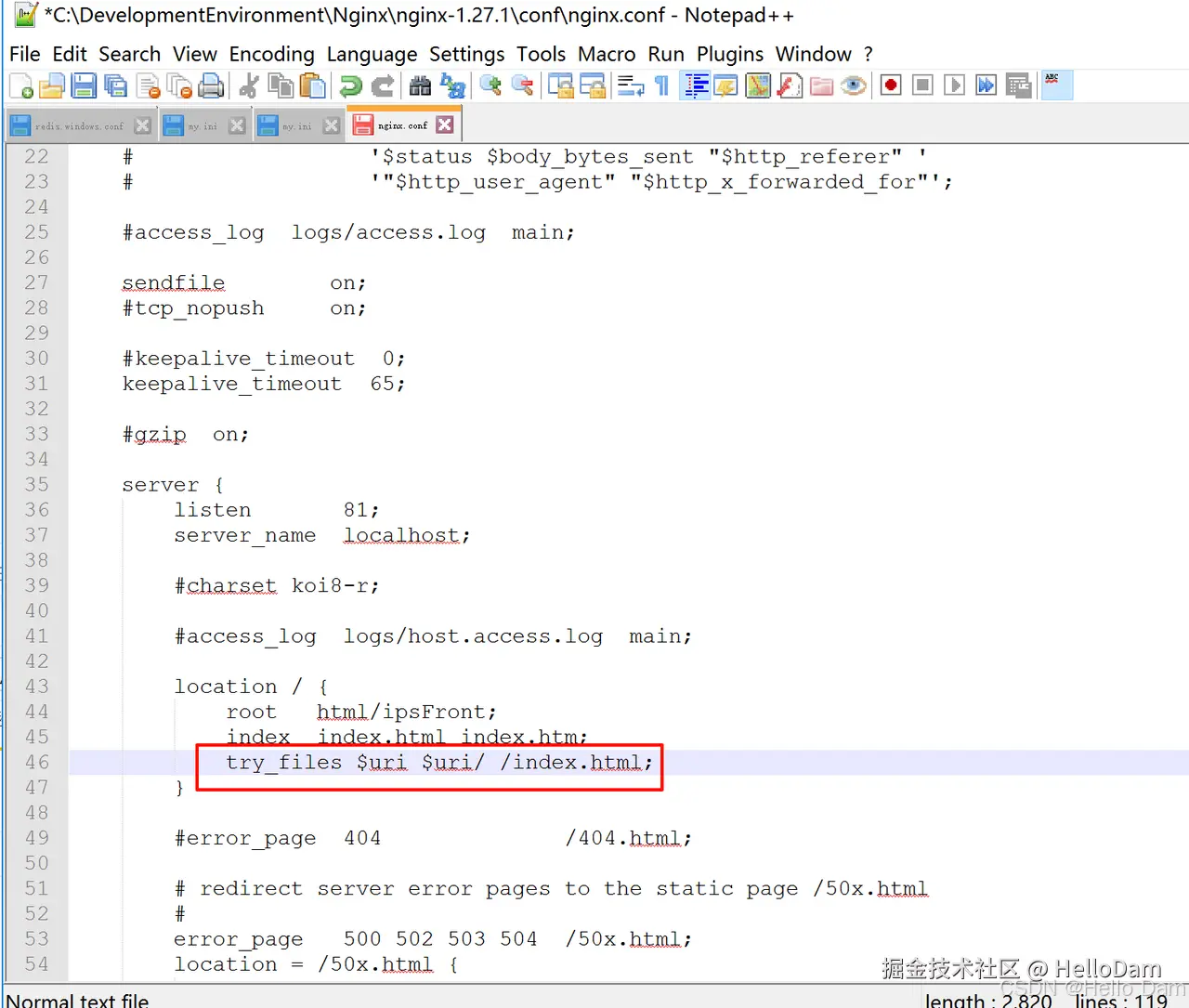Viewport: 1189px width, 1008px height.
Task: Close the nginx.conf tab
Action: pyautogui.click(x=445, y=124)
